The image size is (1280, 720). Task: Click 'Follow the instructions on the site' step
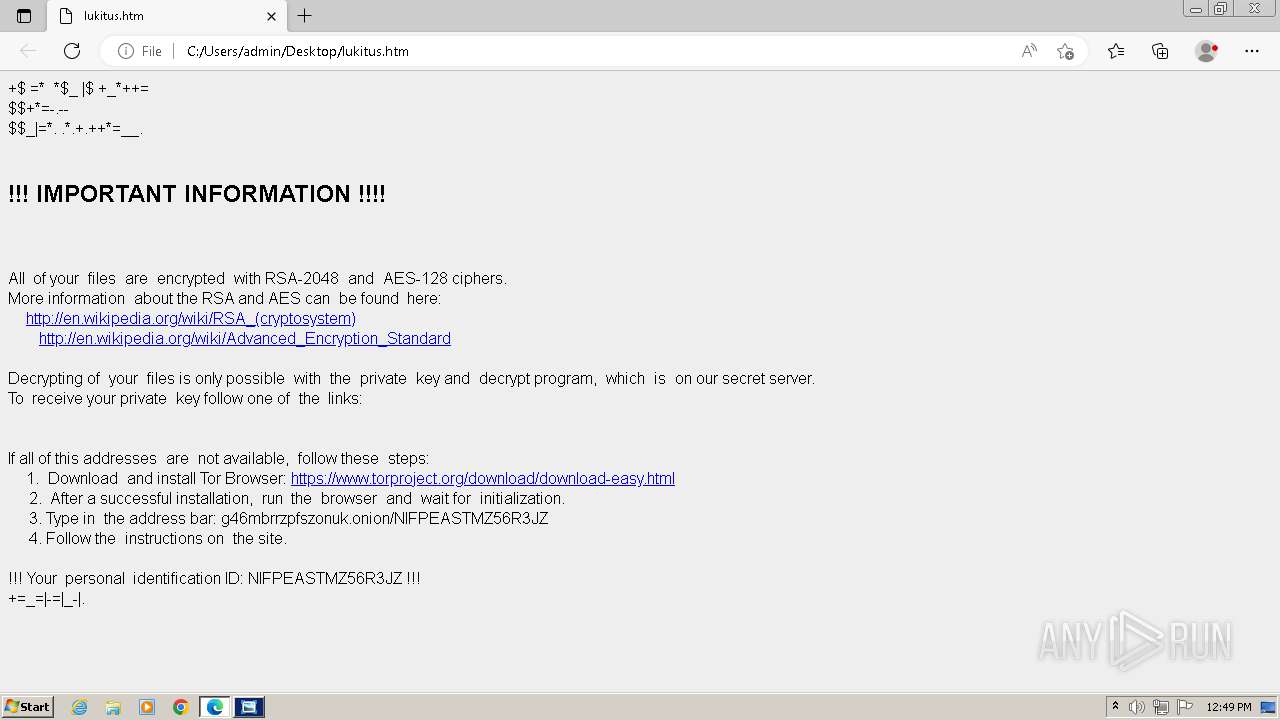click(158, 538)
